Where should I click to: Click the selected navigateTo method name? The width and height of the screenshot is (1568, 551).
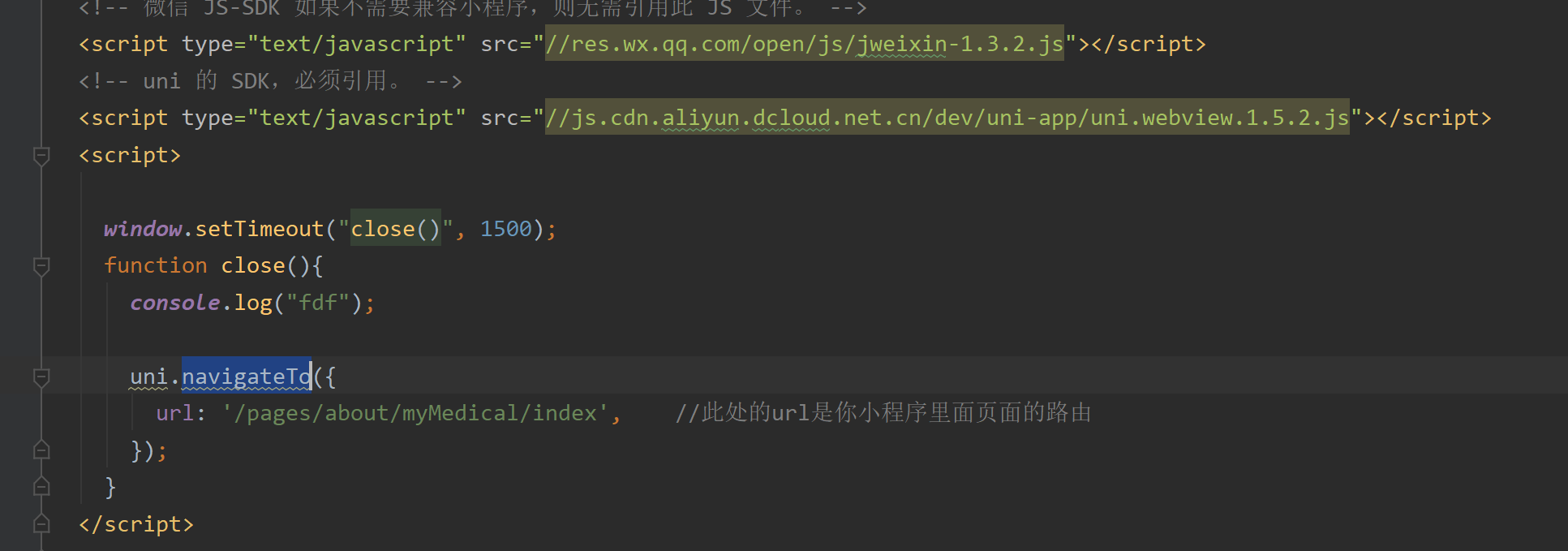(x=247, y=377)
